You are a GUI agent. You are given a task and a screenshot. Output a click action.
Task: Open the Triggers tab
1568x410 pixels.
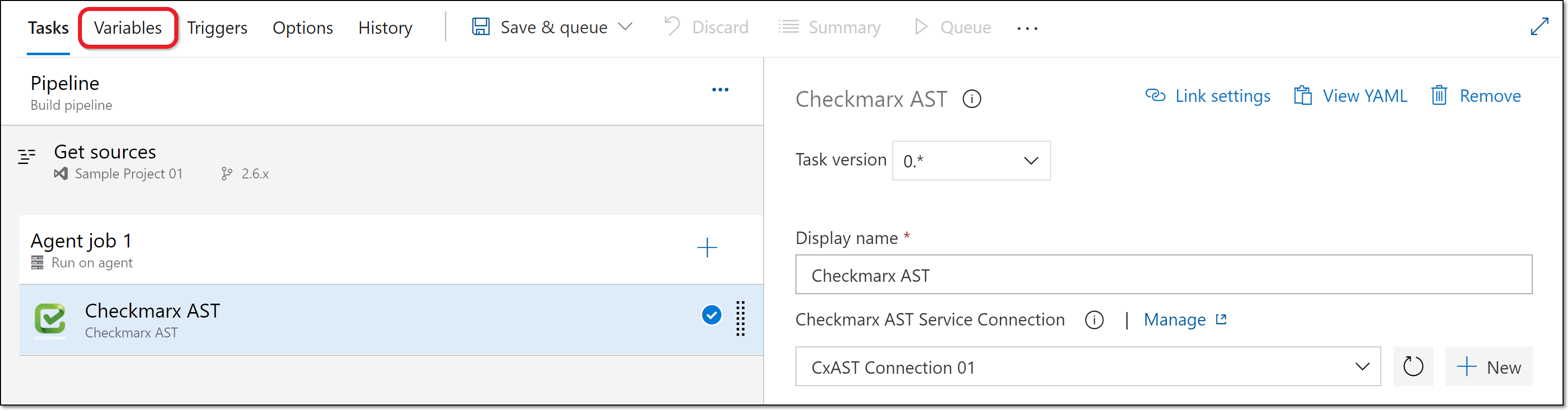[x=216, y=28]
